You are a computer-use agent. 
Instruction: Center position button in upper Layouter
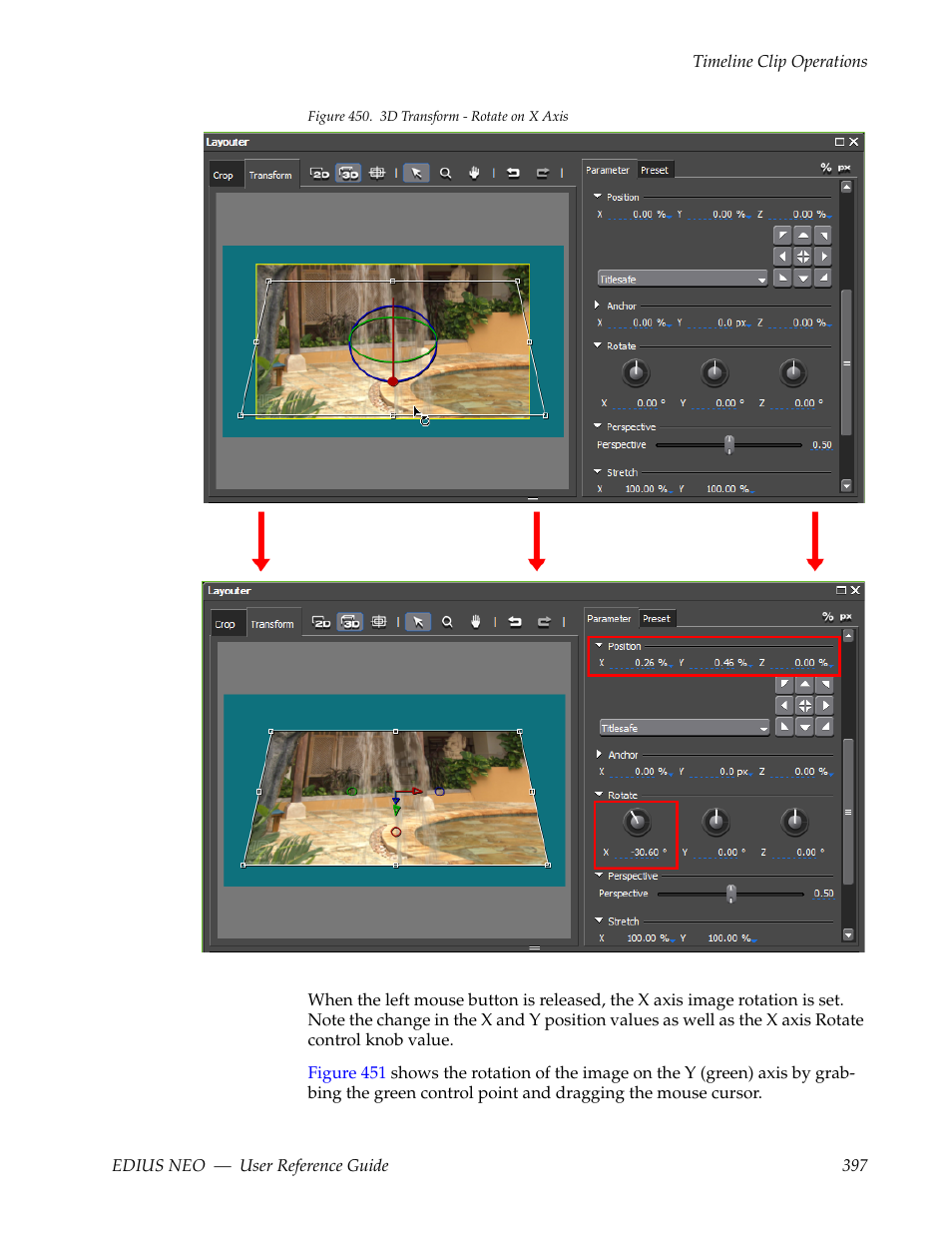[x=803, y=257]
